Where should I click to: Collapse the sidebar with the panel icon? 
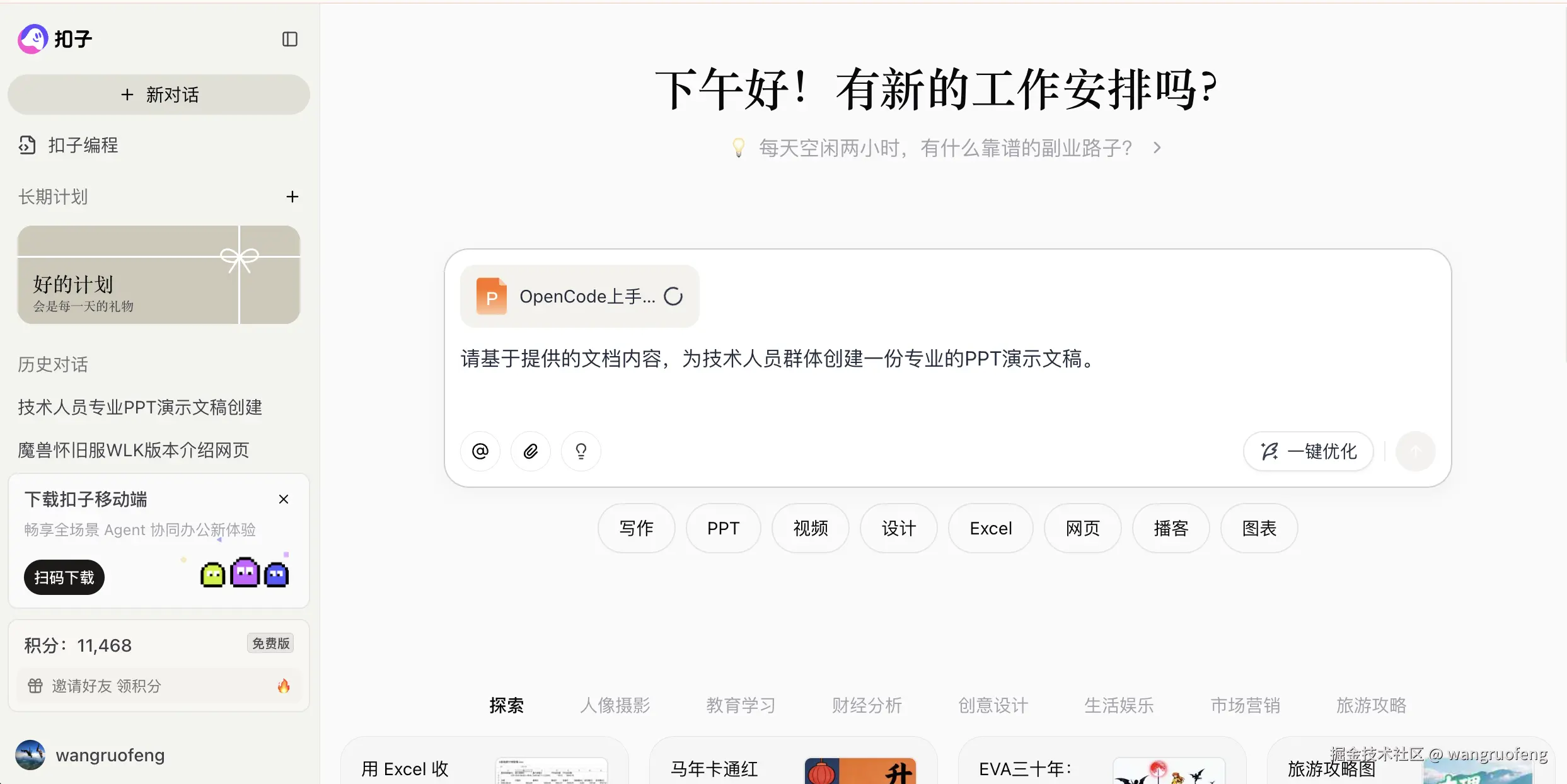(x=289, y=39)
